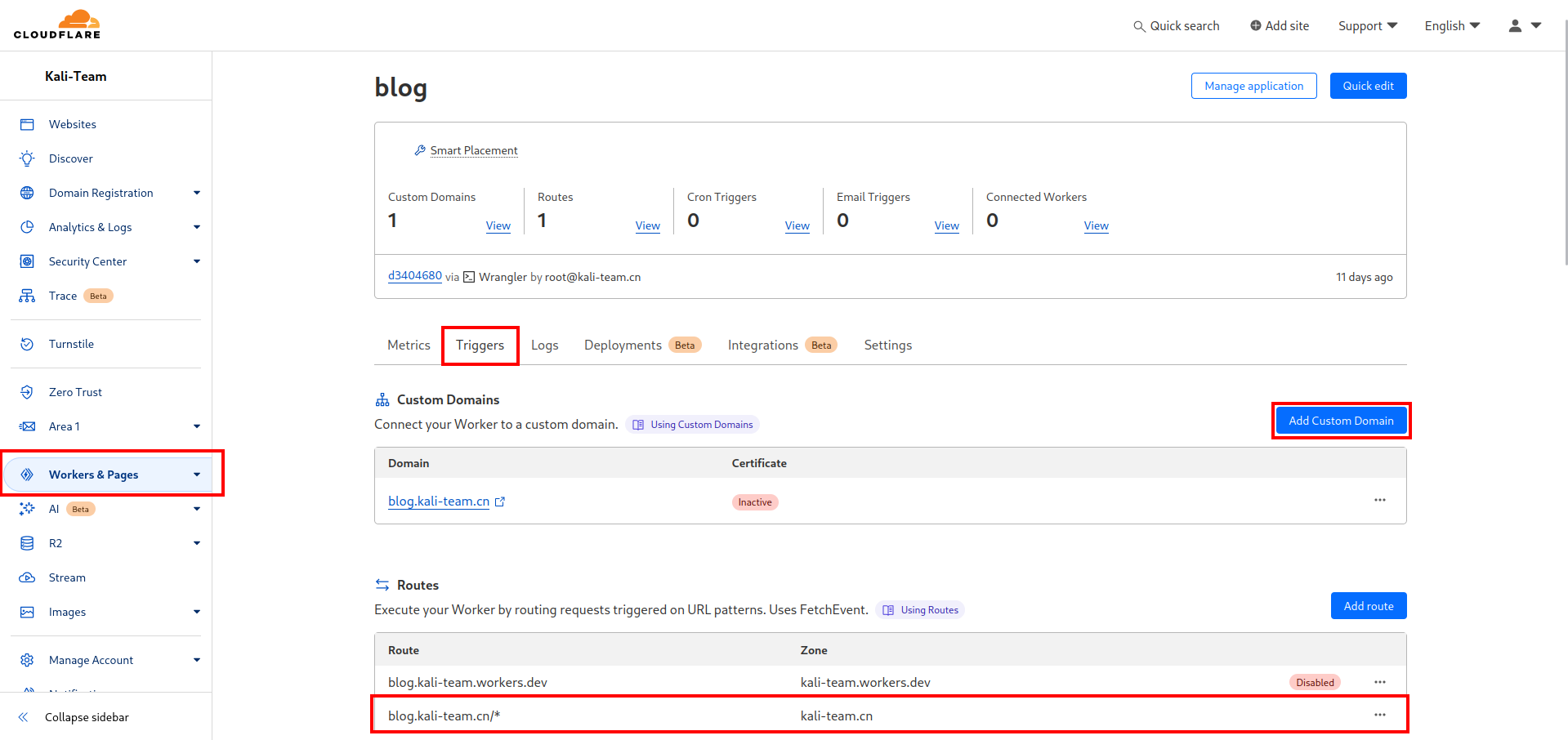Expand the AI menu arrow

(197, 509)
